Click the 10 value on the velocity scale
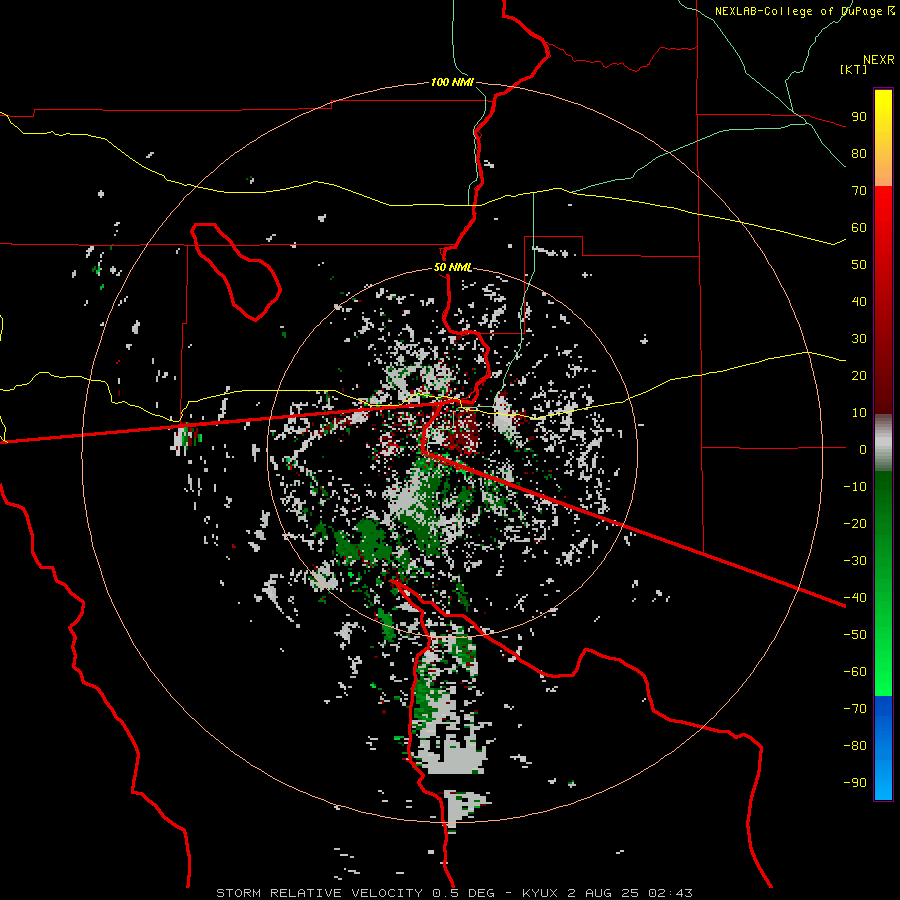900x900 pixels. click(859, 413)
